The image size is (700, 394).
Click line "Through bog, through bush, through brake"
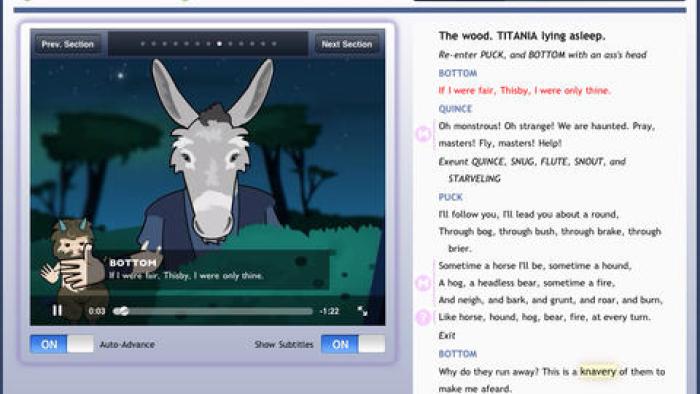[x=550, y=232]
